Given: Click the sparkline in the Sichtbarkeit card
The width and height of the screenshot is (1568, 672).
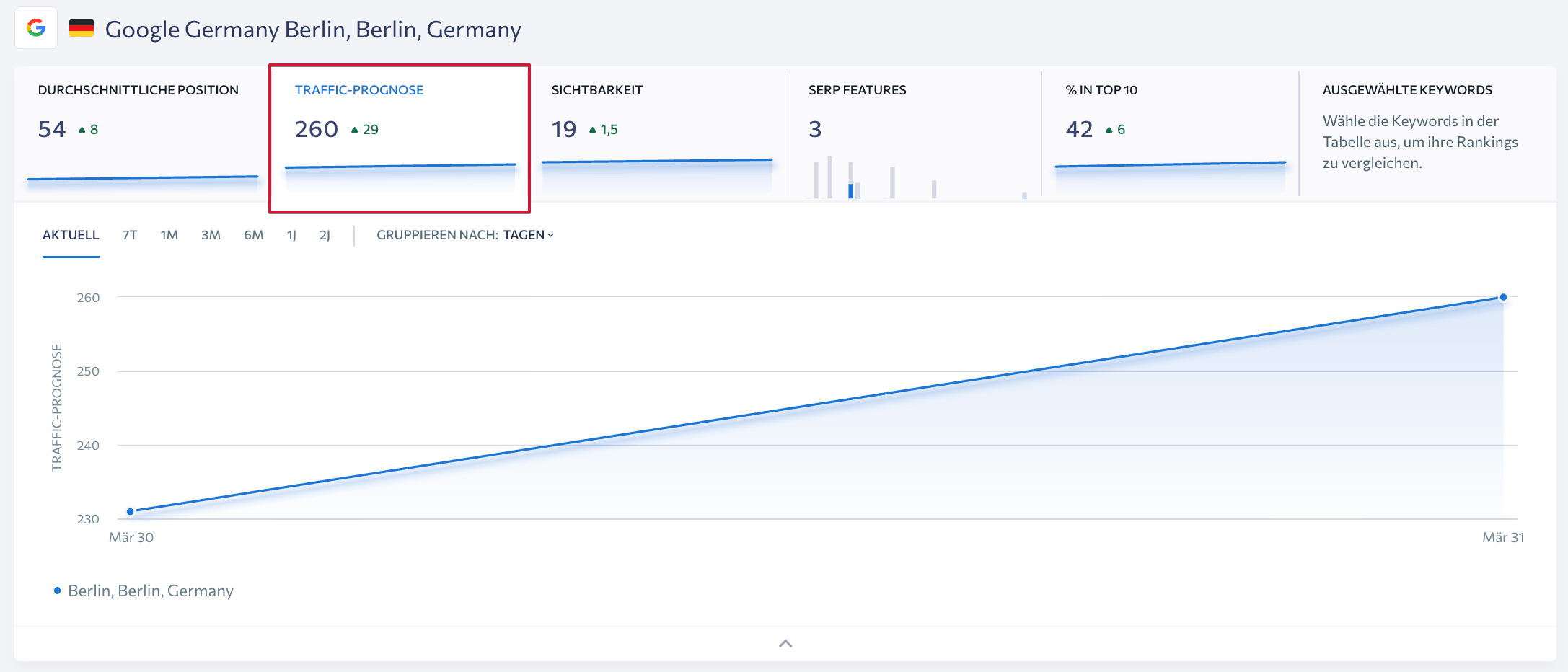Looking at the screenshot, I should (x=656, y=162).
